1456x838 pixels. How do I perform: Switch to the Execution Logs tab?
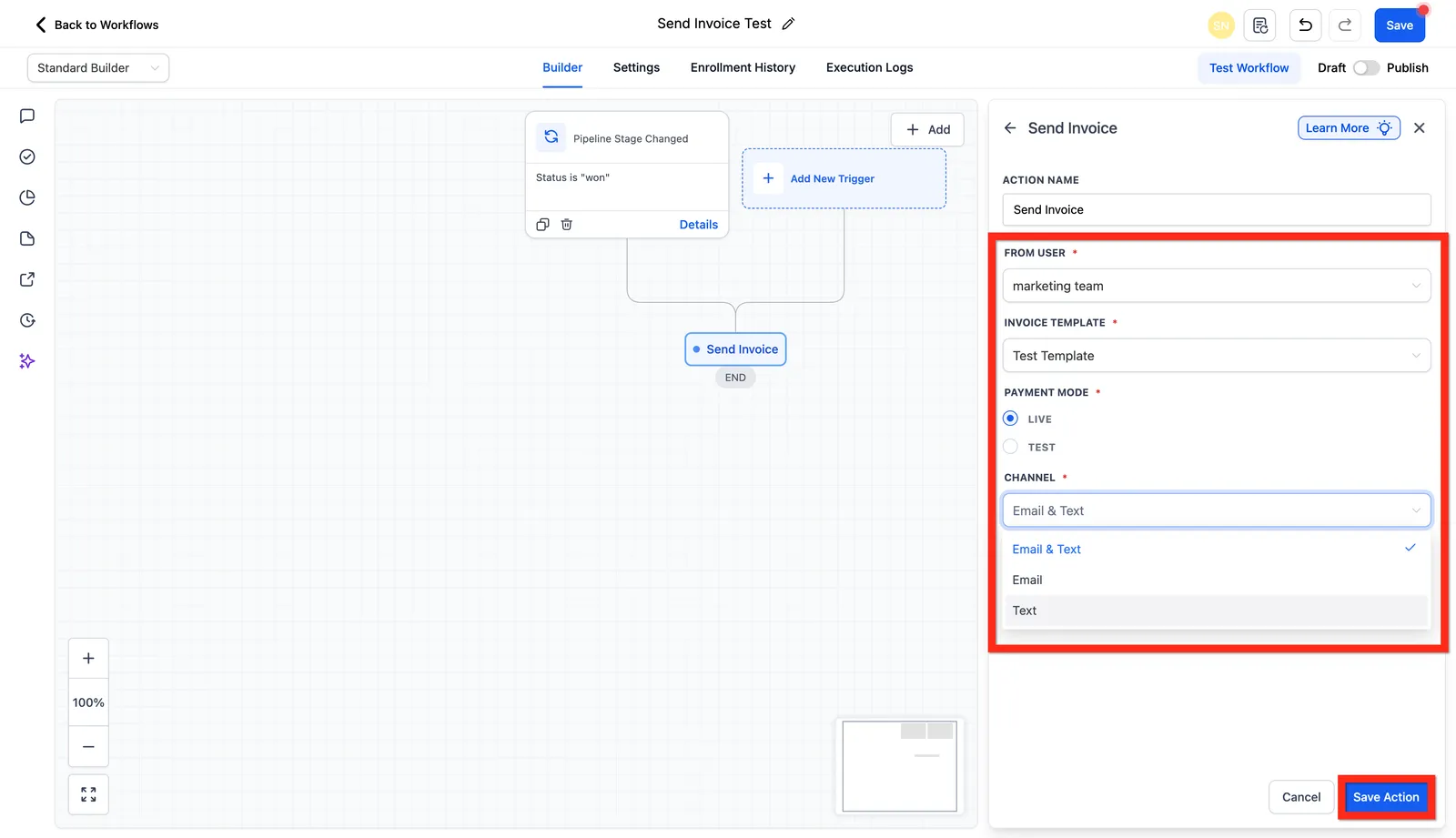point(869,68)
